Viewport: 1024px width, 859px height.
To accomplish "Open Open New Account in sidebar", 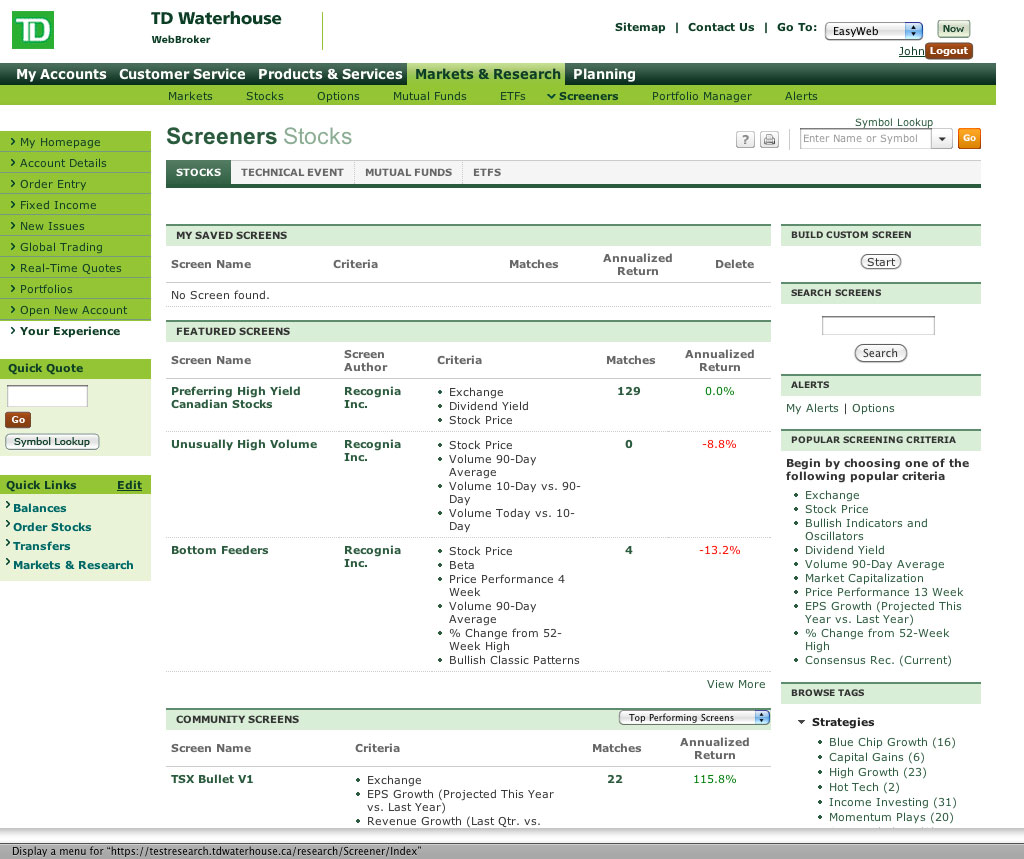I will (75, 309).
